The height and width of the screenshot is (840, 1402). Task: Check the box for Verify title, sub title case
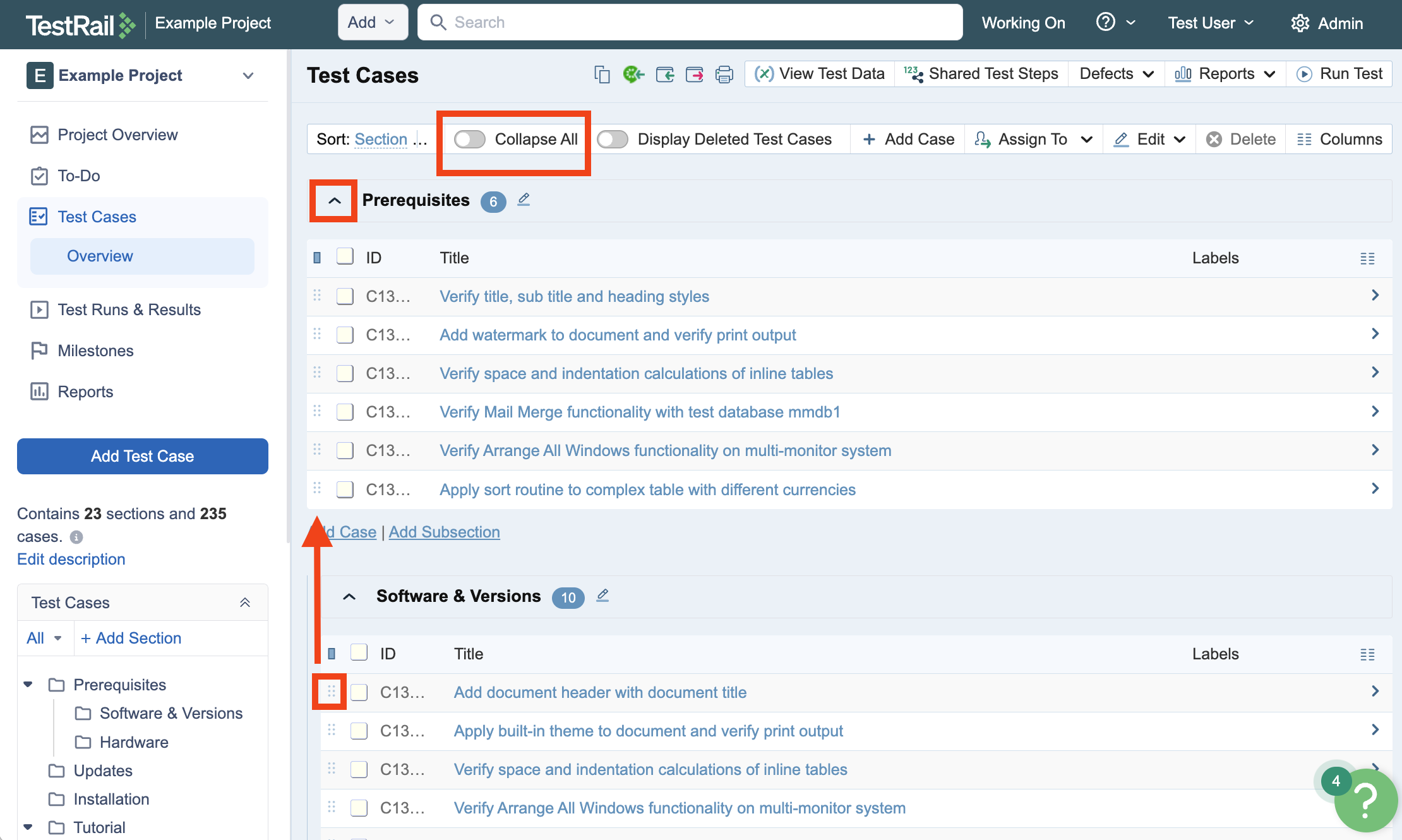point(345,296)
